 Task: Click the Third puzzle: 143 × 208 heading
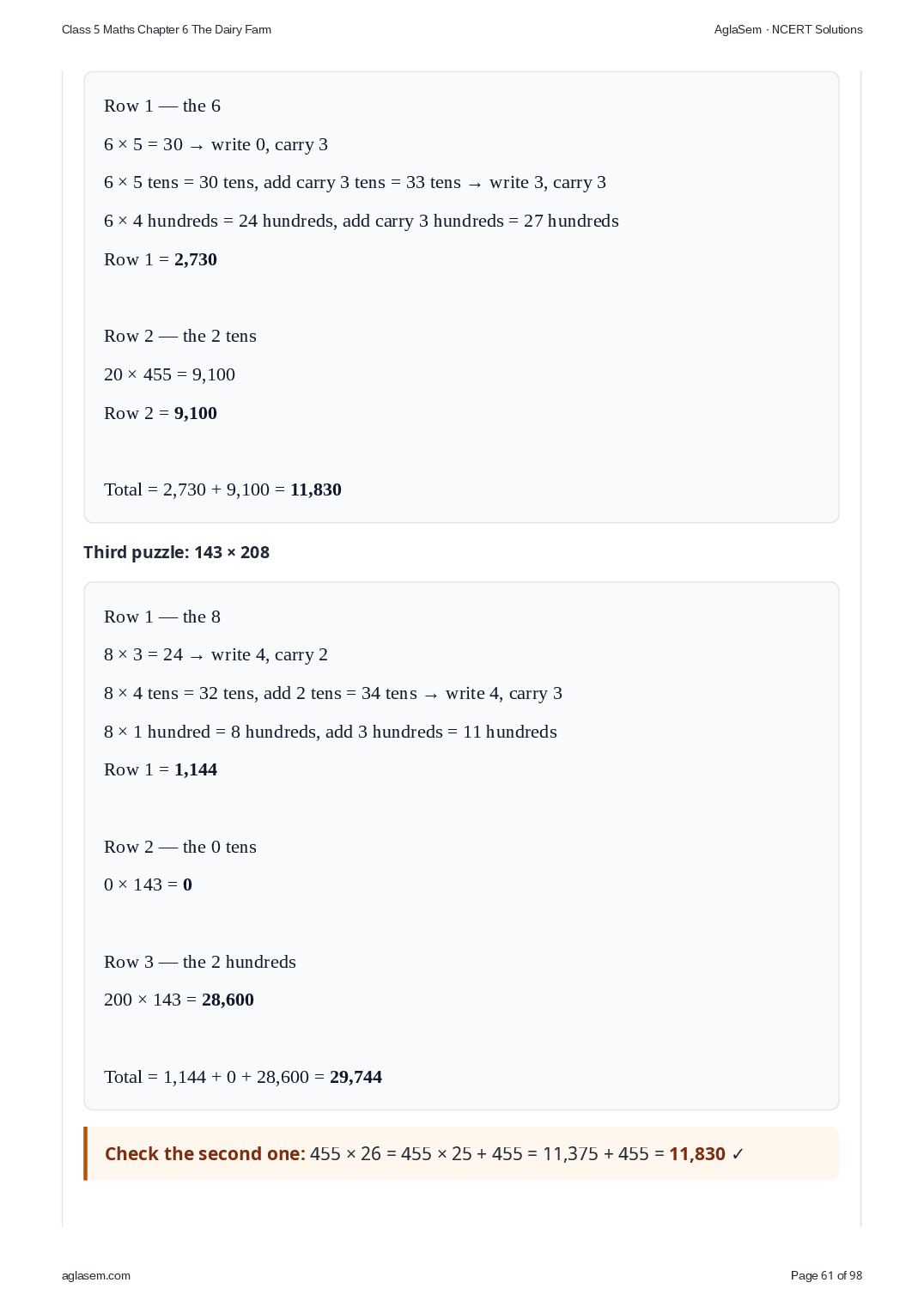coord(176,552)
